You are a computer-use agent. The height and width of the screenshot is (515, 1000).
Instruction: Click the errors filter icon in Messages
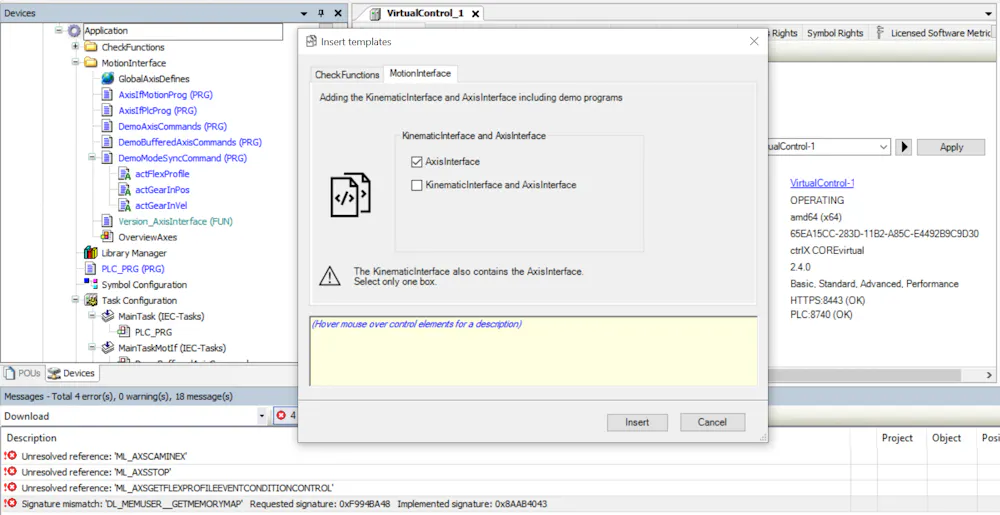point(281,416)
